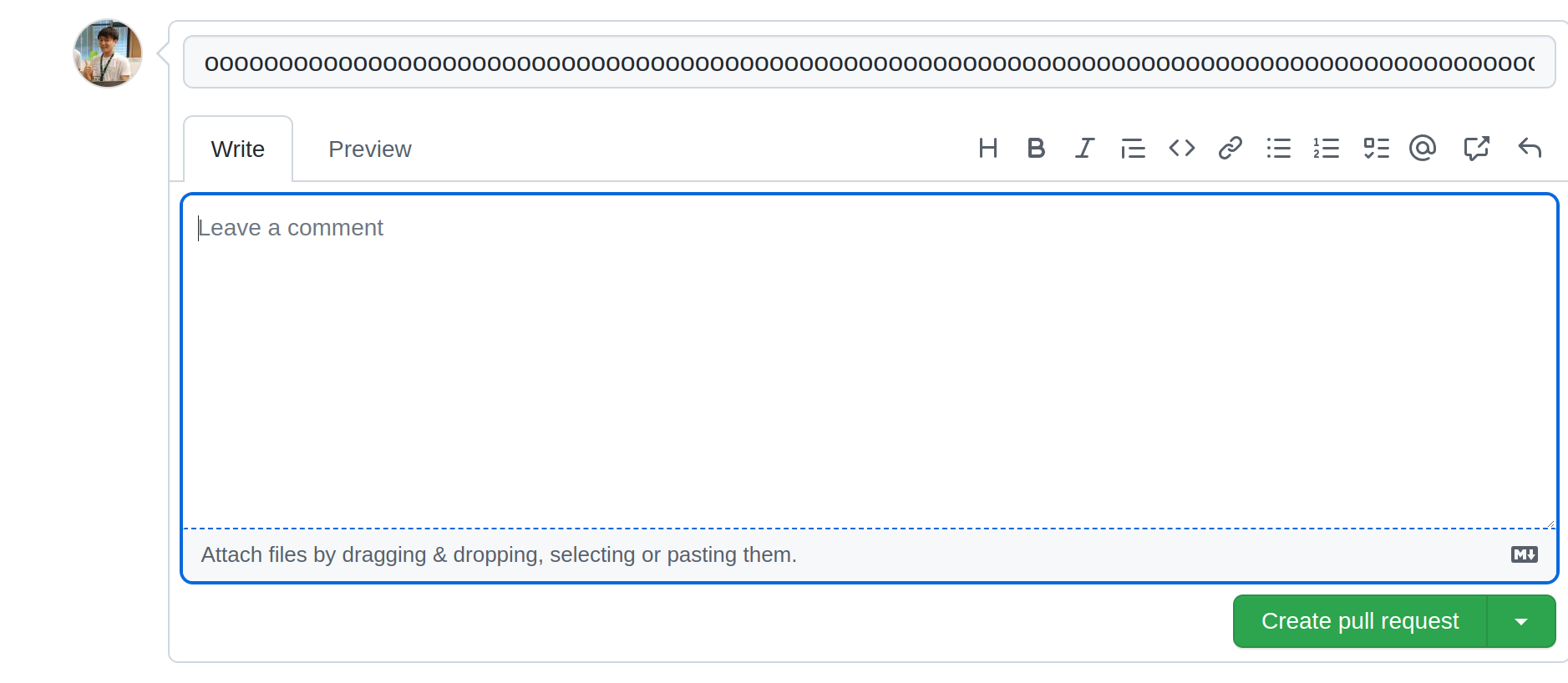Apply italic formatting in the toolbar
Screen dimensions: 1568x683
pyautogui.click(x=1083, y=149)
